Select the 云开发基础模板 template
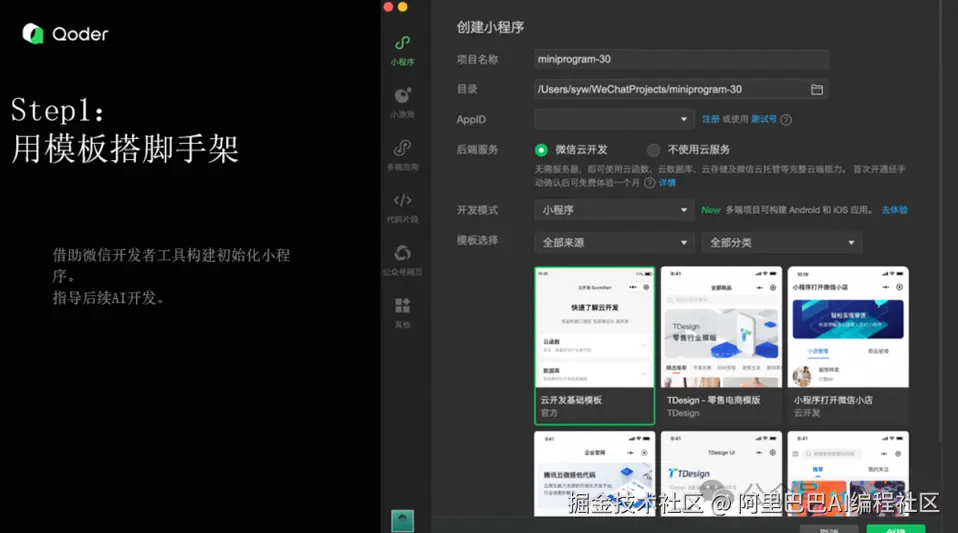This screenshot has height=533, width=958. click(594, 345)
